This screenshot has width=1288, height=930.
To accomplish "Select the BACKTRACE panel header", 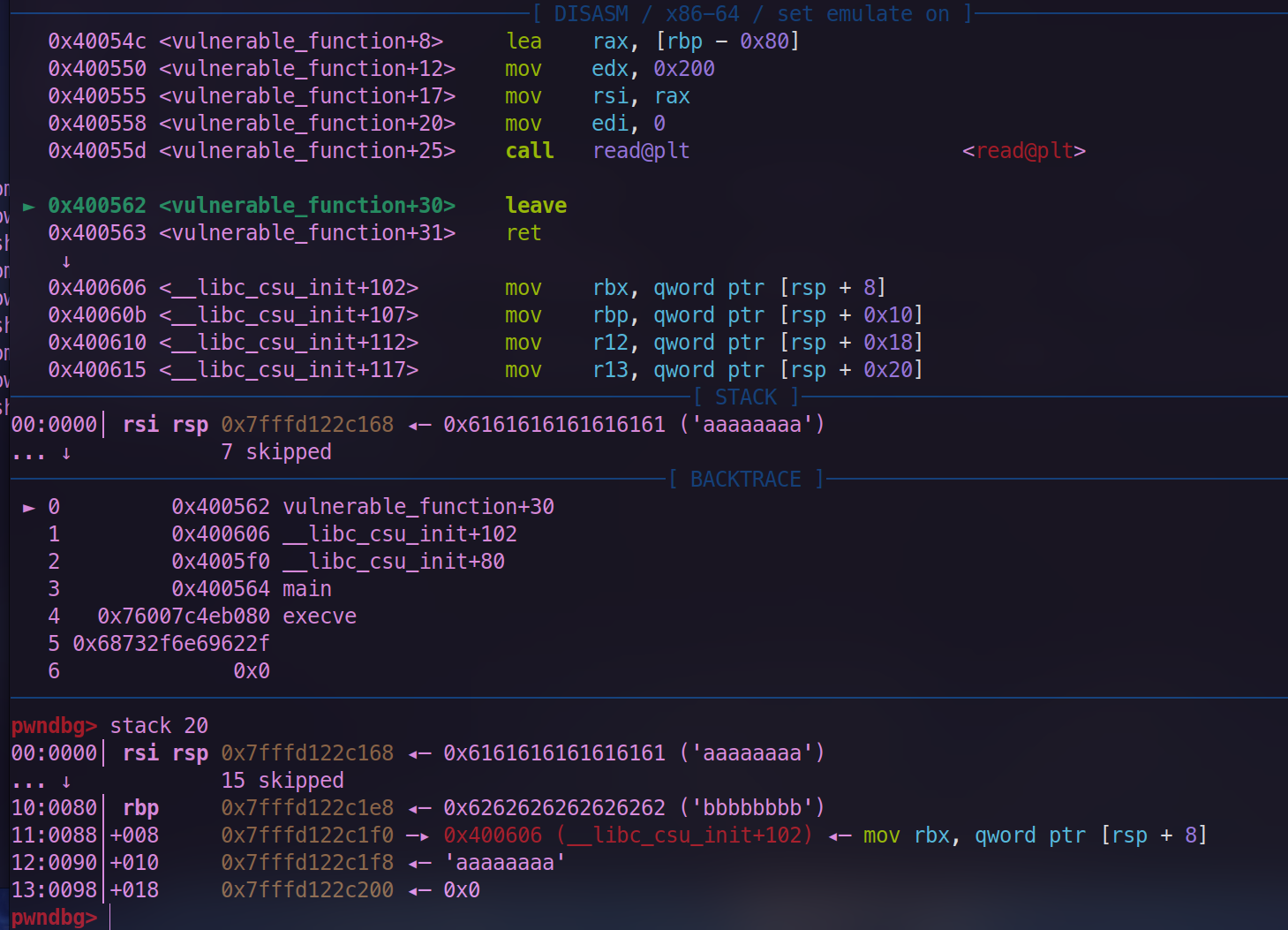I will tap(745, 479).
